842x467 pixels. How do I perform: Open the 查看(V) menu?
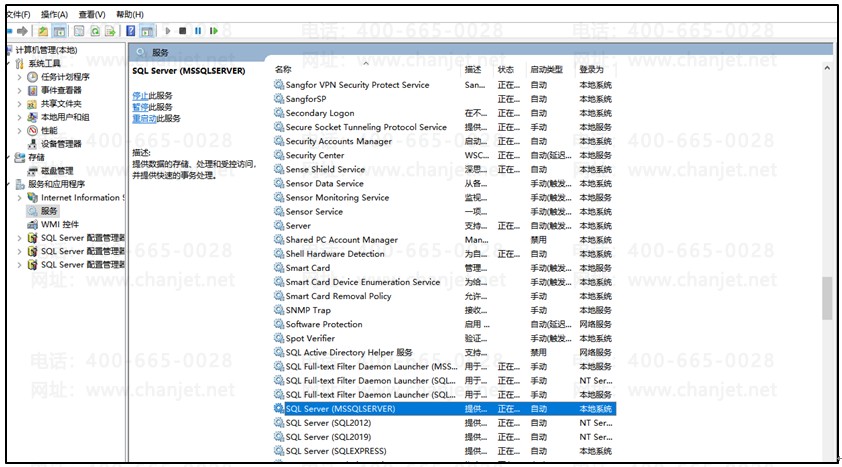[92, 14]
